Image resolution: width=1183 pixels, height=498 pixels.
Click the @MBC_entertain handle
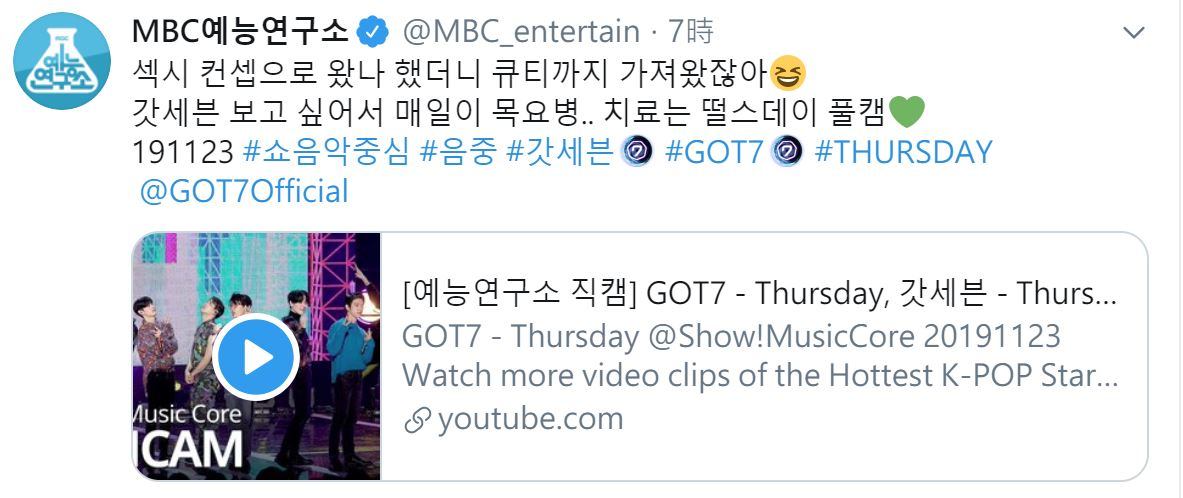521,32
